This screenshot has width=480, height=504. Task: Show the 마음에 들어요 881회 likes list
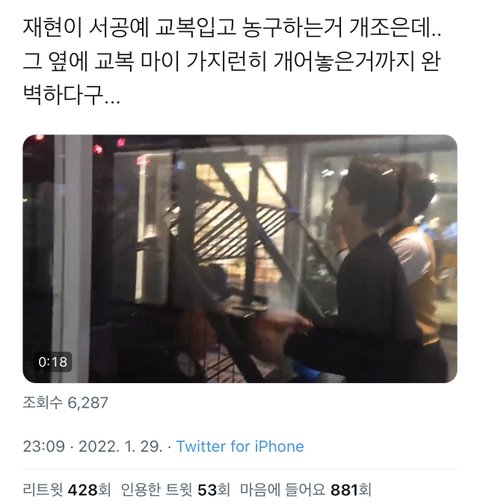(x=306, y=490)
